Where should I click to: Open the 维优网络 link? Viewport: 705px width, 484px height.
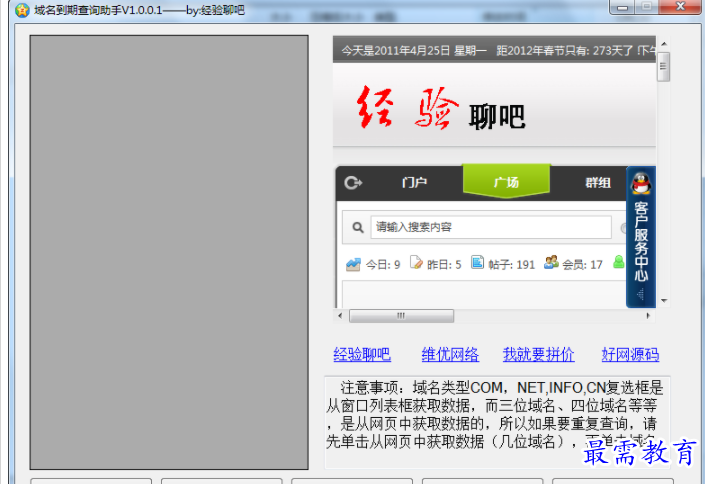click(450, 354)
